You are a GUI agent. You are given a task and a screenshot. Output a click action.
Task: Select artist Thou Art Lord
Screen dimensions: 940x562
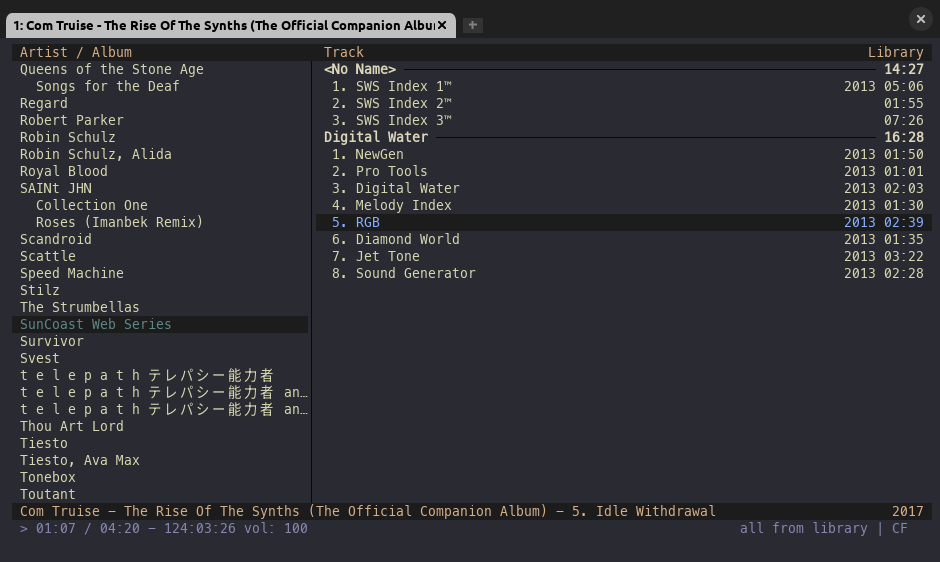click(x=71, y=426)
